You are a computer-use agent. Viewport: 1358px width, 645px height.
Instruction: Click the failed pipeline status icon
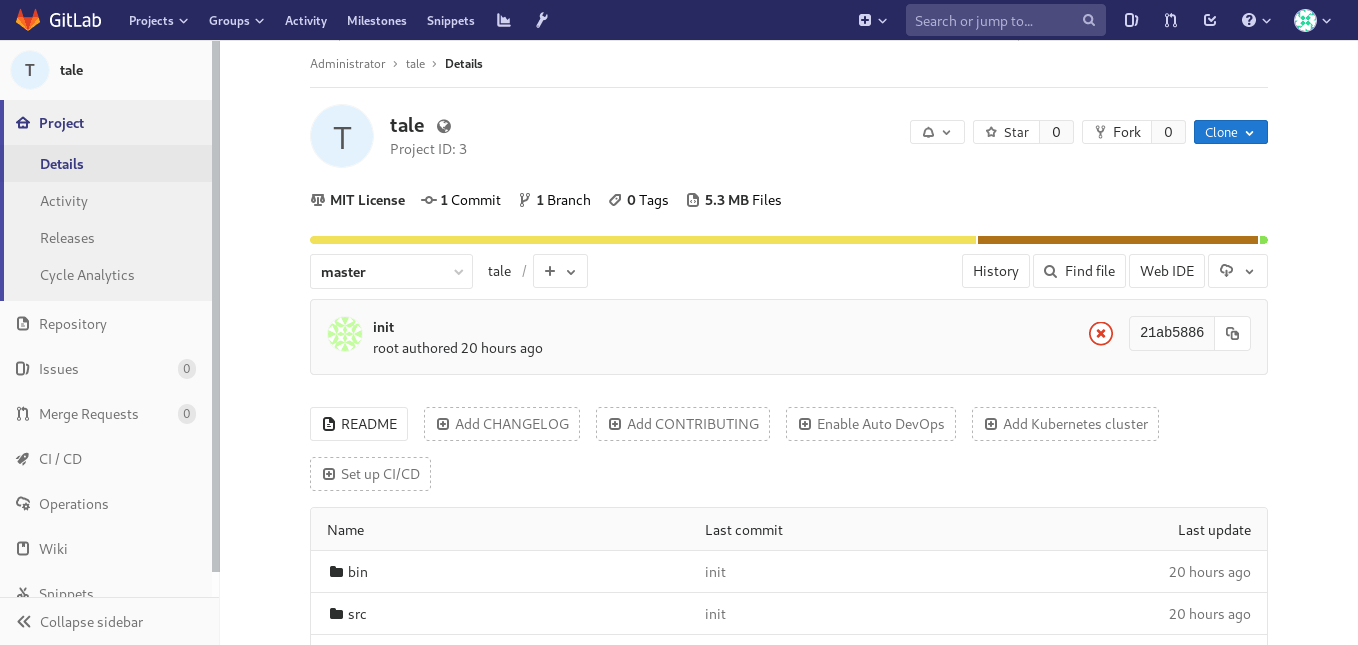(x=1100, y=334)
